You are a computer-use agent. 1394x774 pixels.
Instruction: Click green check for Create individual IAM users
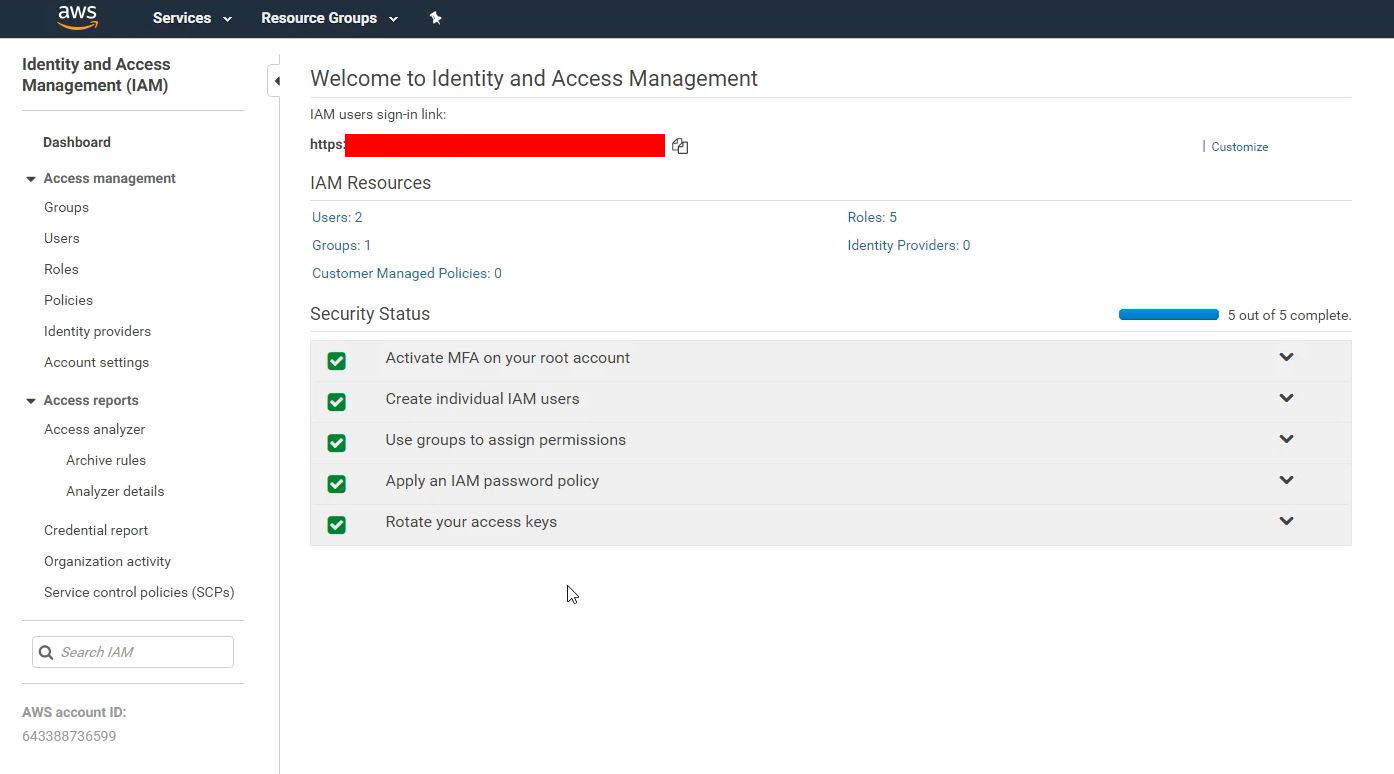(337, 402)
